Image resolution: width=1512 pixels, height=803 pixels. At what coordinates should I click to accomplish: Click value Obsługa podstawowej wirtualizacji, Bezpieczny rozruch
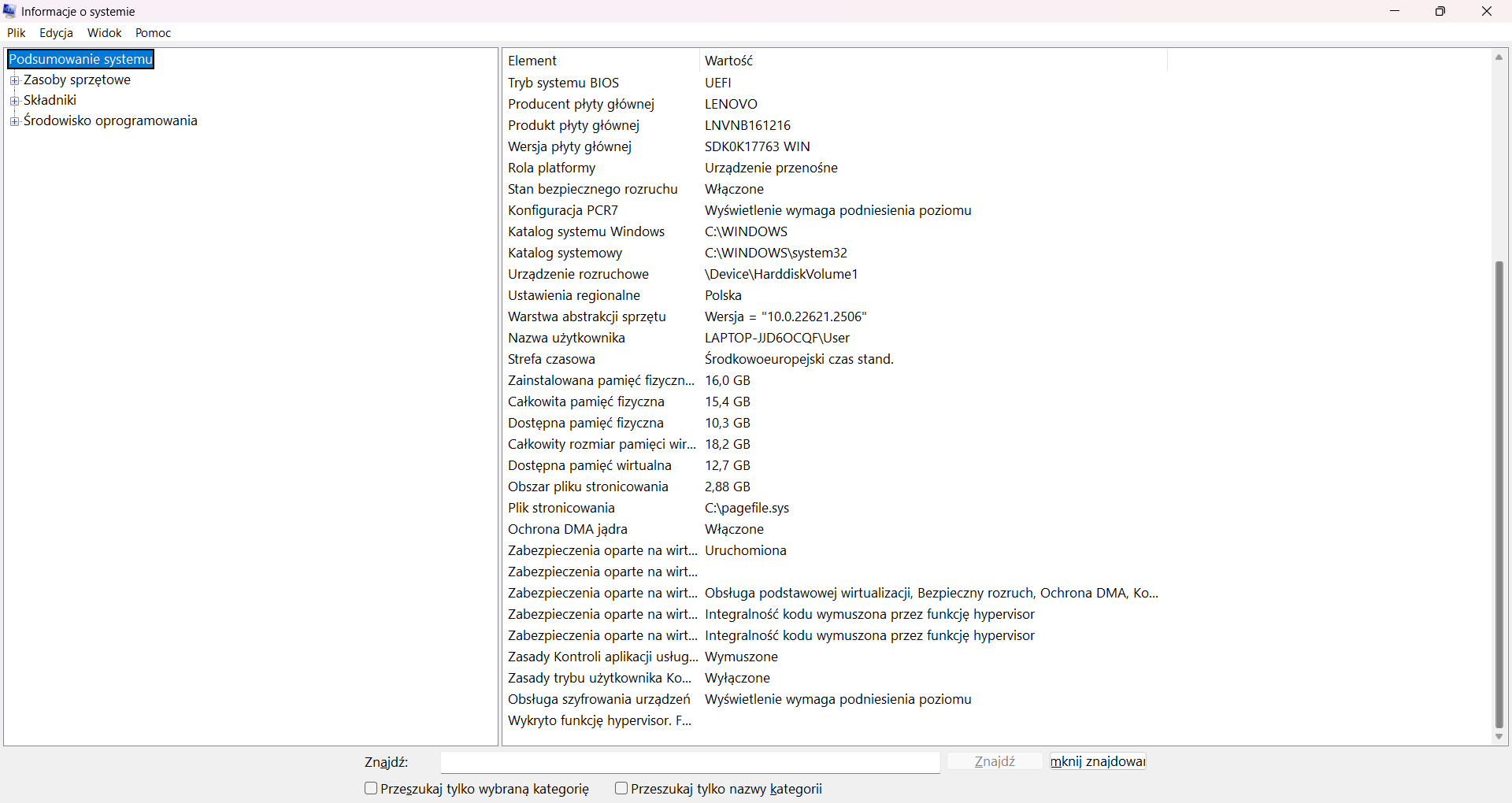[932, 593]
